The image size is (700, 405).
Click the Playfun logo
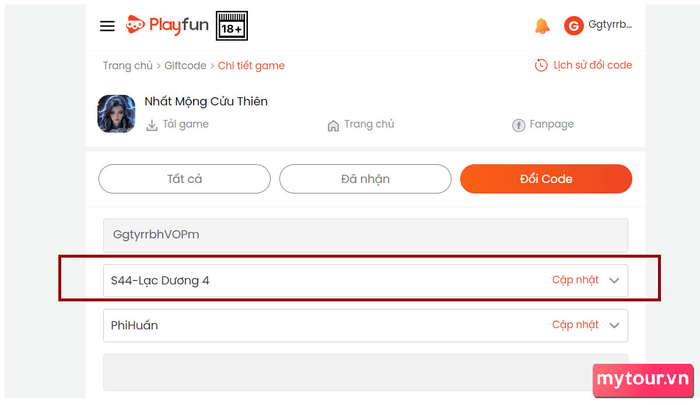pyautogui.click(x=166, y=26)
